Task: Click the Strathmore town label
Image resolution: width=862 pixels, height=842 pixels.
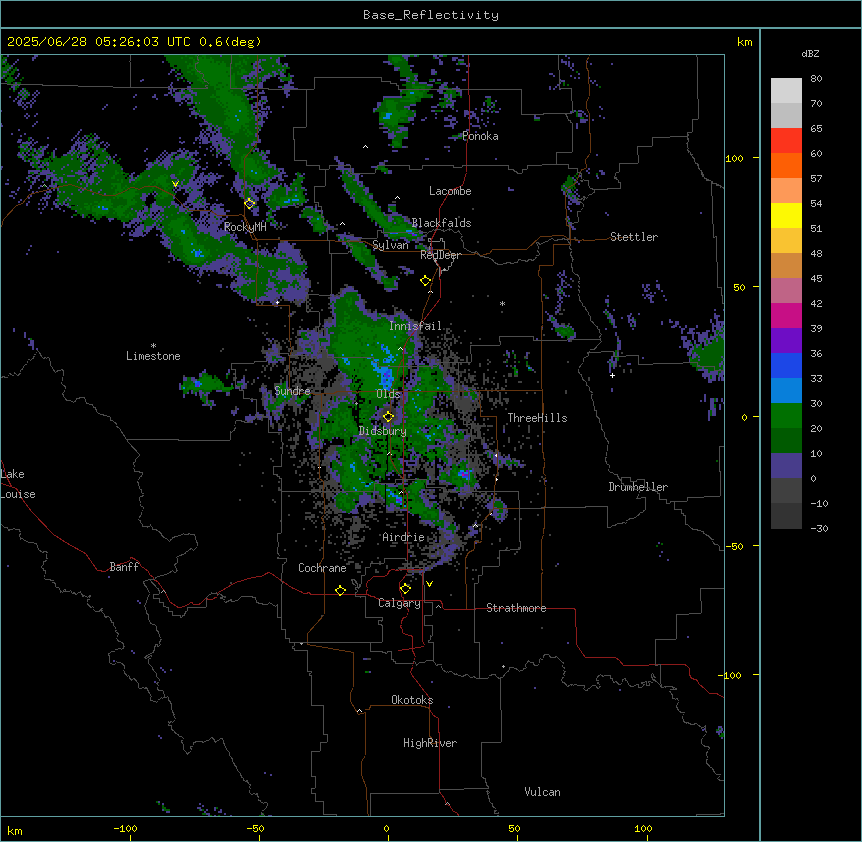Action: pos(516,608)
